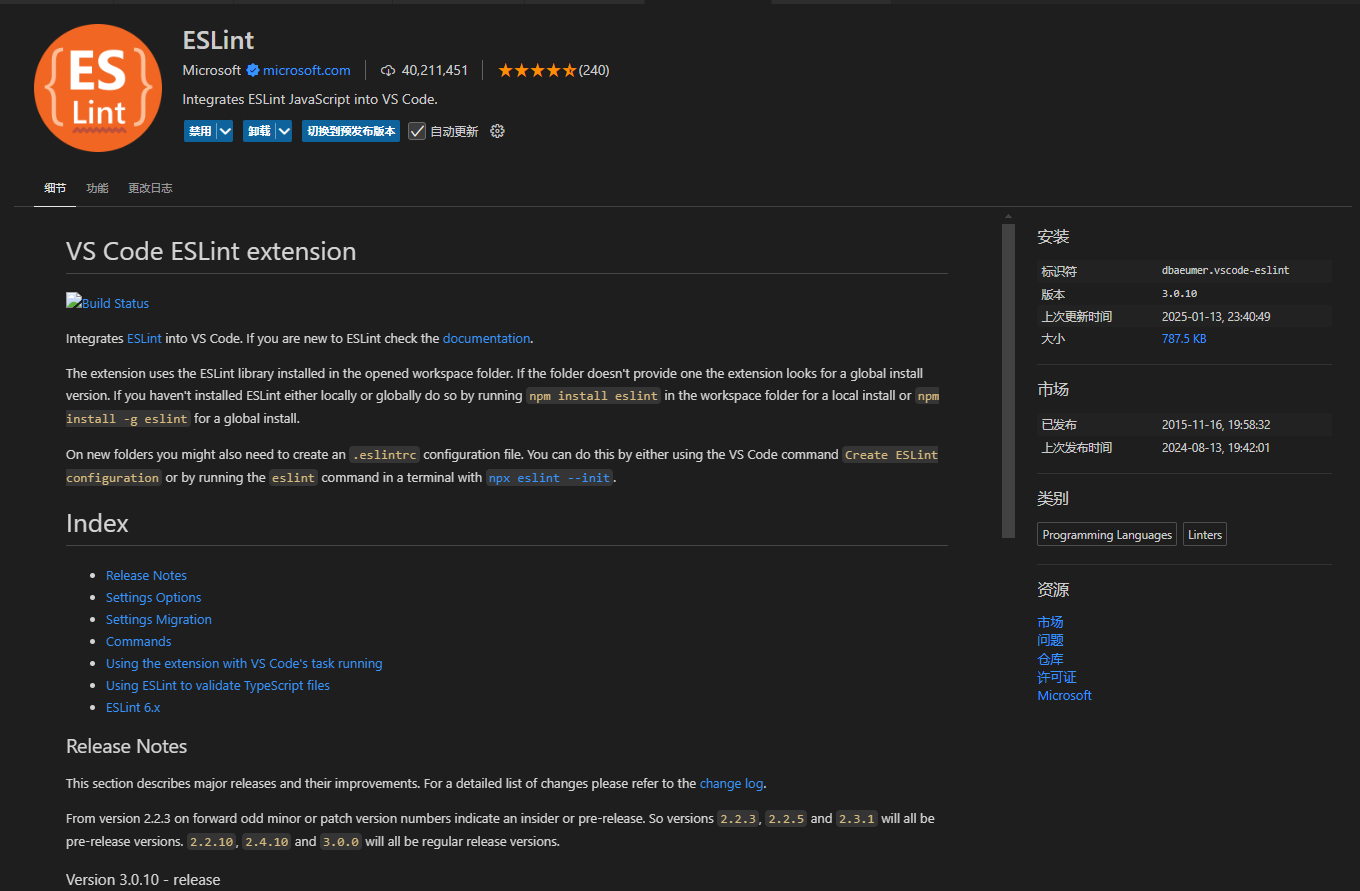This screenshot has width=1360, height=891.
Task: Open the 问题 resource link
Action: [x=1050, y=640]
